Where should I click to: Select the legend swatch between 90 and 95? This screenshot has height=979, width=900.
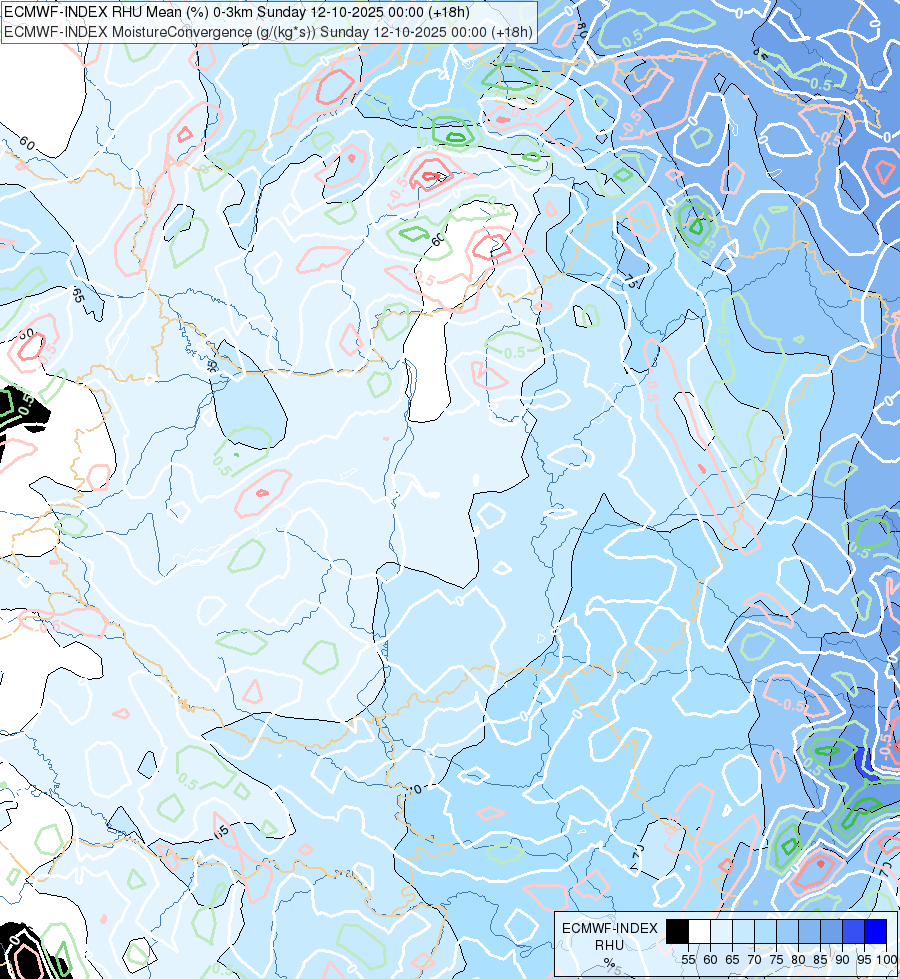(853, 930)
